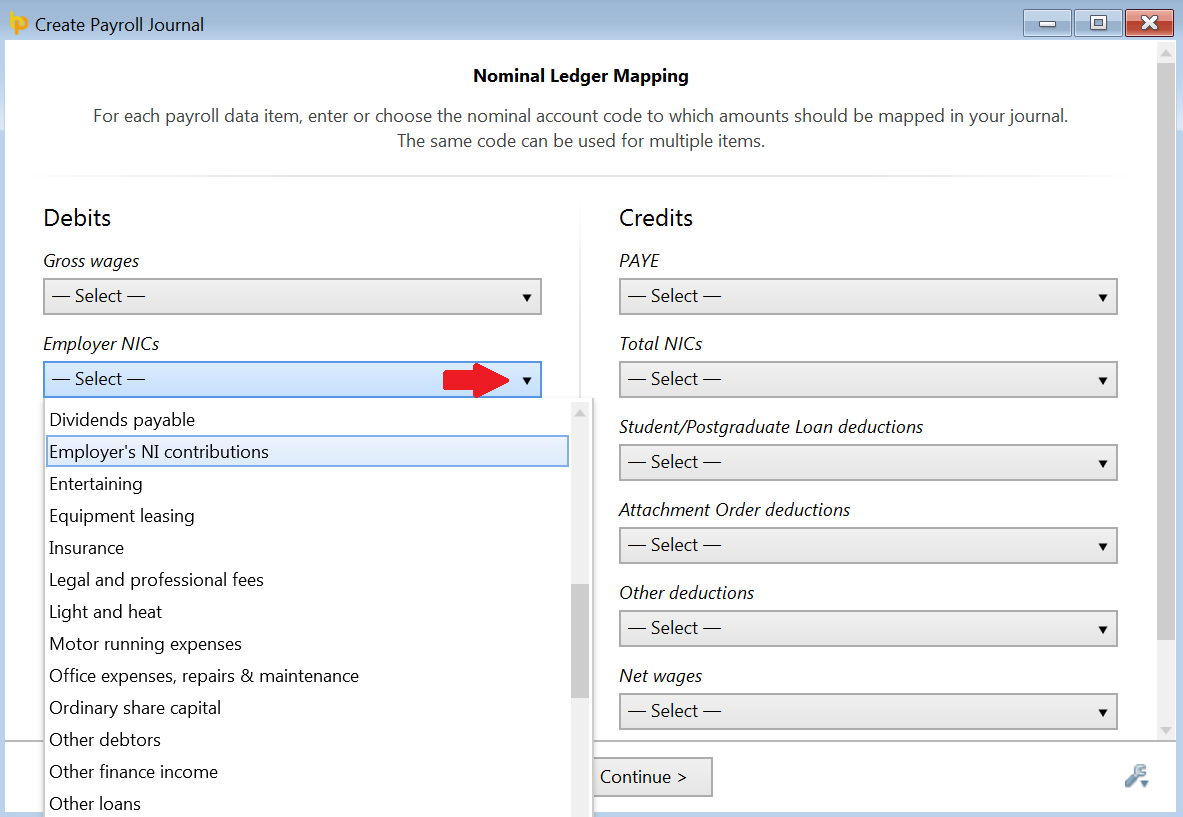Click the main window scroll-up arrow

1166,52
